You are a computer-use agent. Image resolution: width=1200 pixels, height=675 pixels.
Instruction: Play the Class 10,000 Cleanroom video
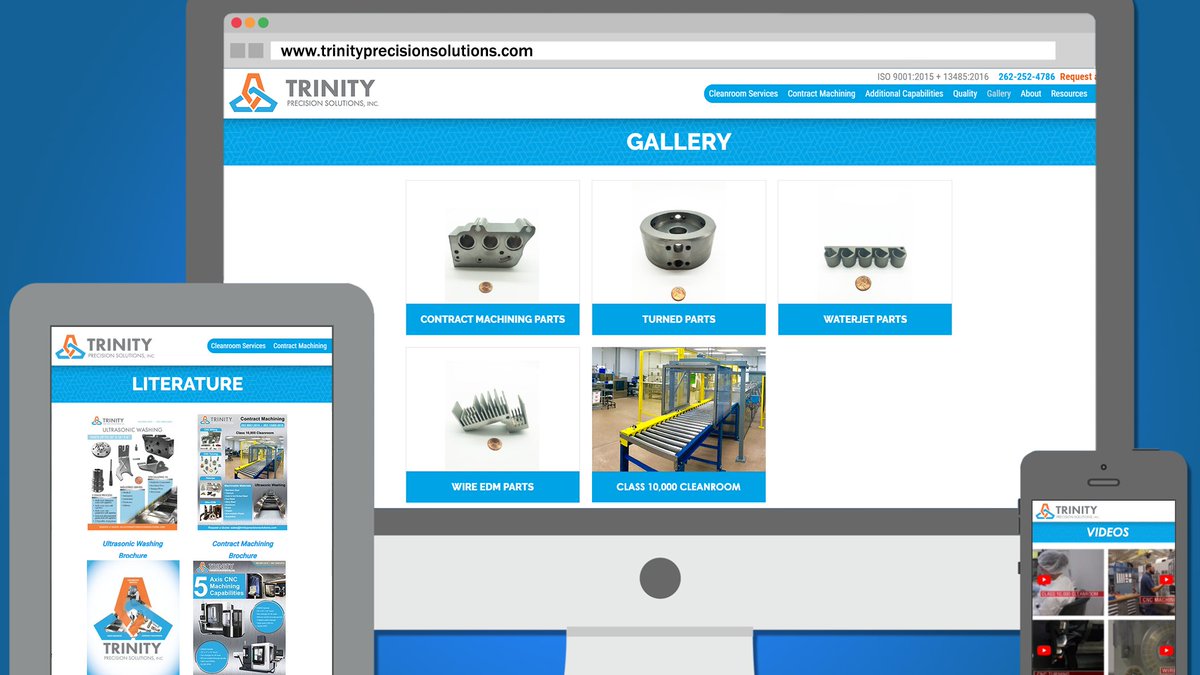tap(1044, 578)
